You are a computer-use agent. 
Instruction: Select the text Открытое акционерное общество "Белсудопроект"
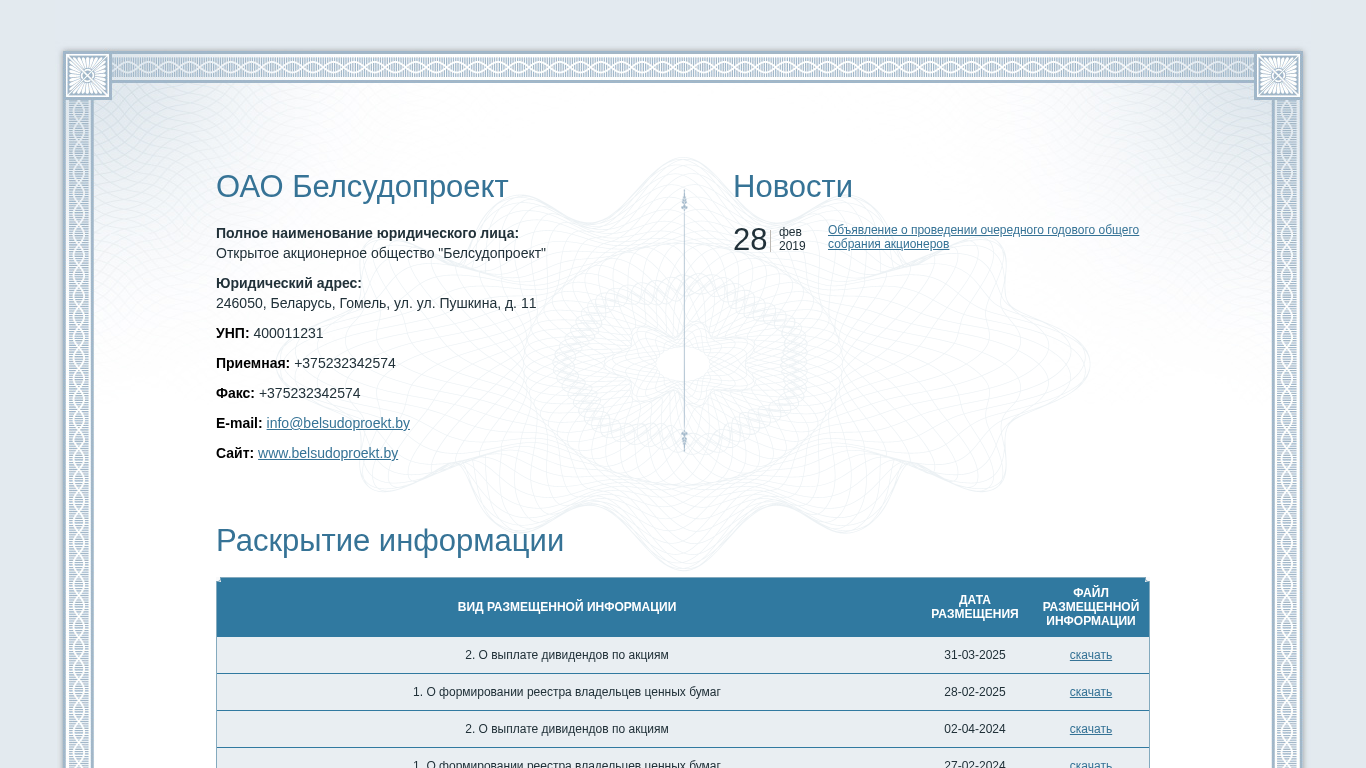[381, 253]
